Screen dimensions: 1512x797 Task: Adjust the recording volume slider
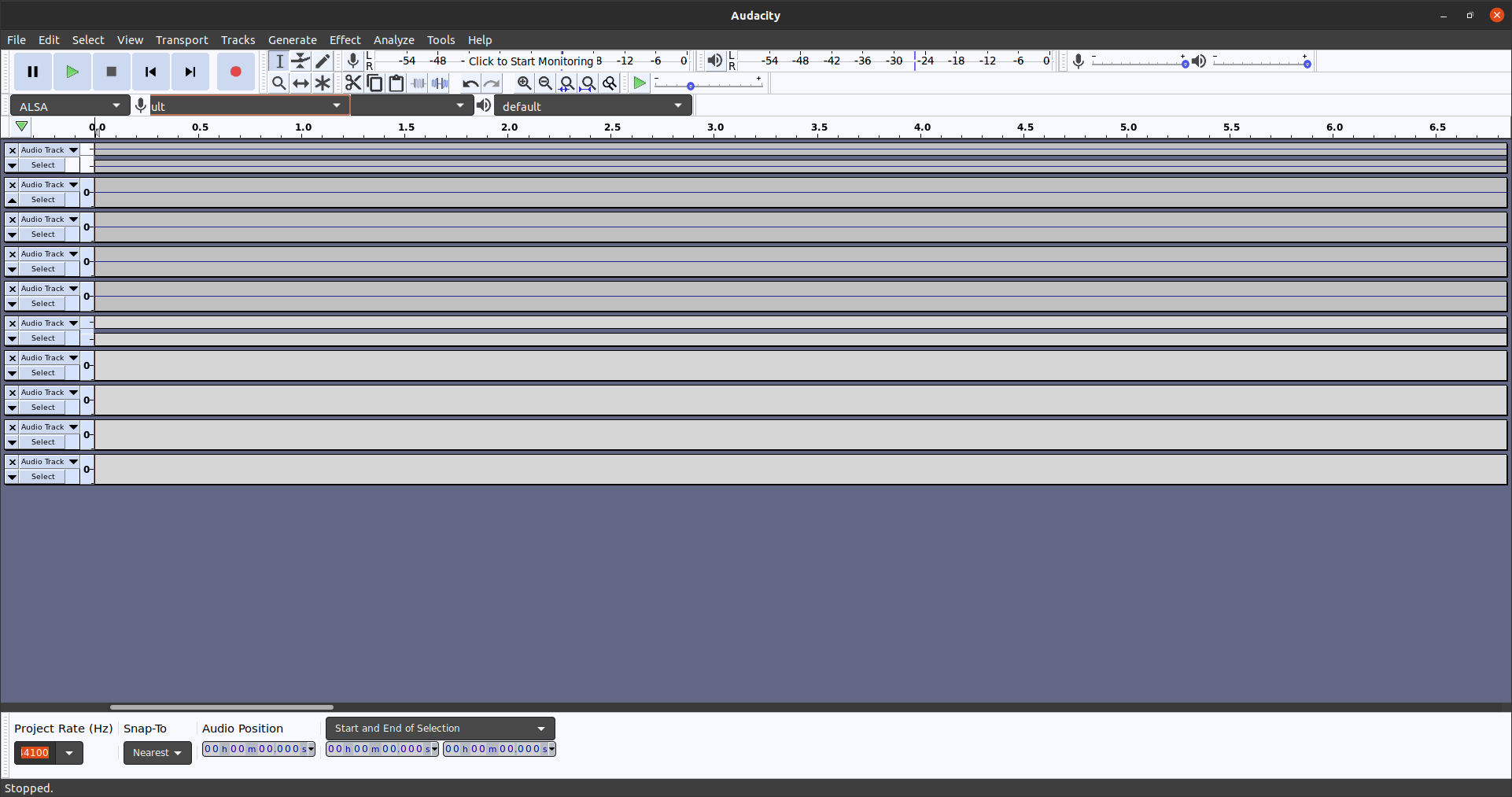[1140, 61]
